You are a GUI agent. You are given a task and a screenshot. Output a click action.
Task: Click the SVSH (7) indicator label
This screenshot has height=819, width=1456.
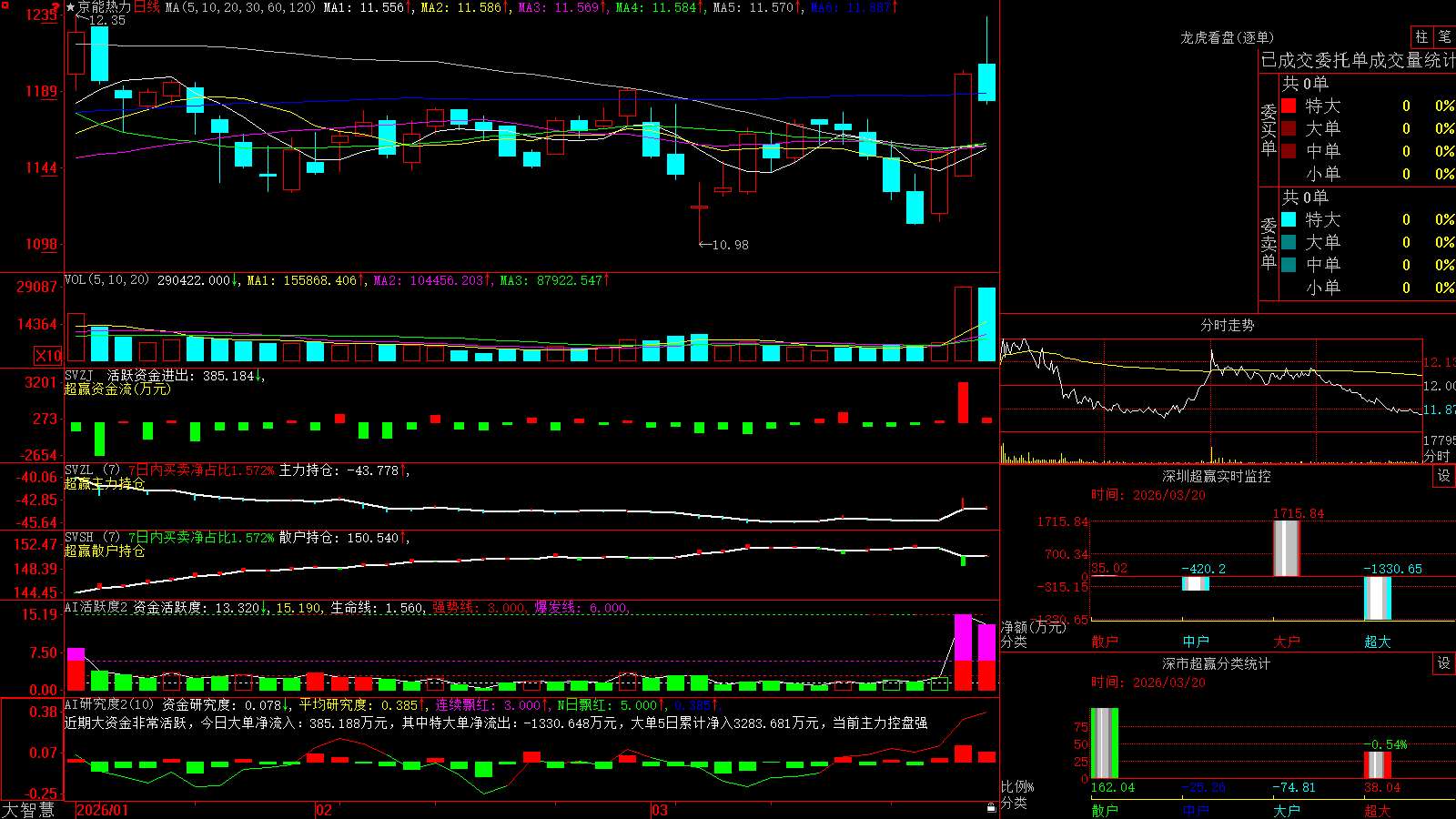point(93,538)
